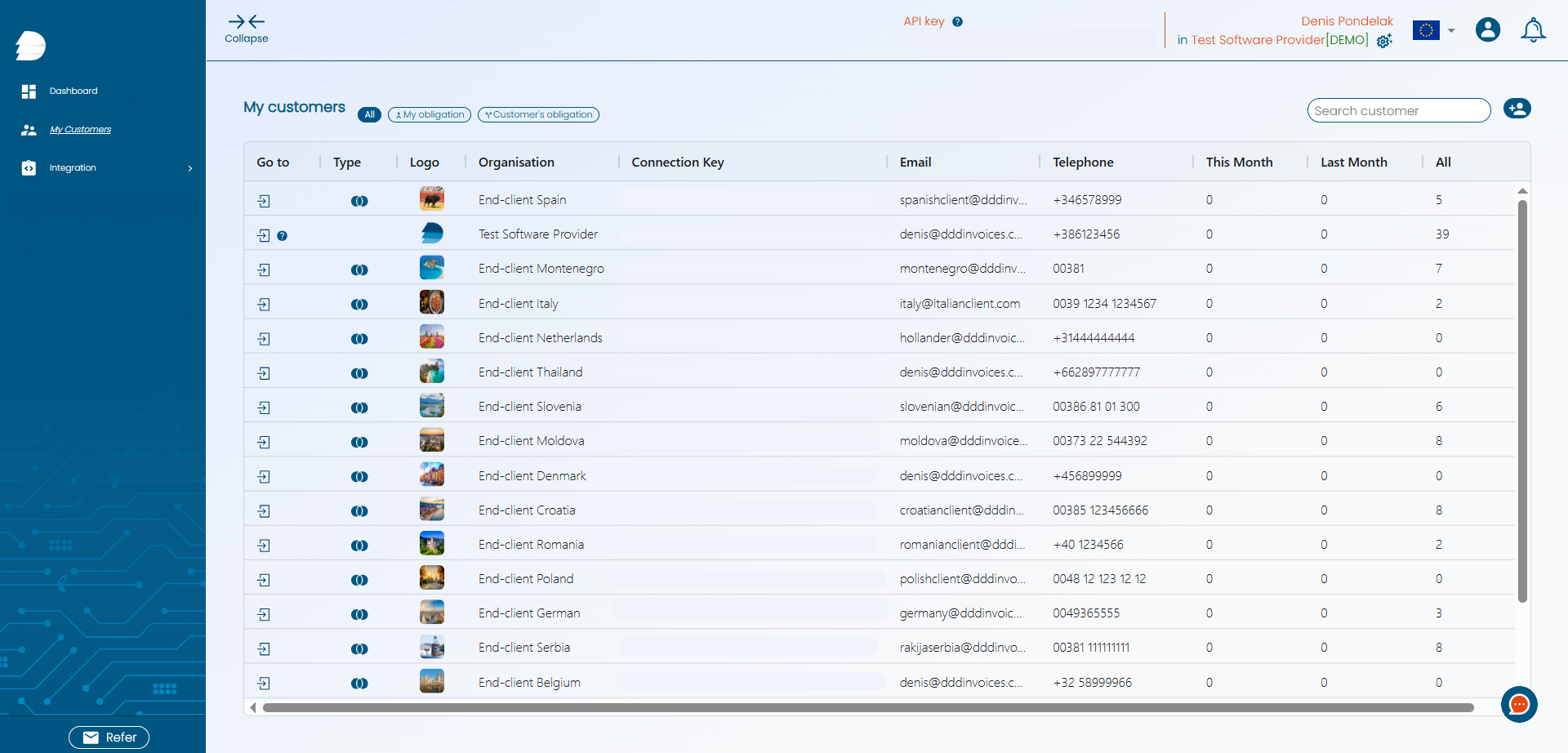Click the help icon in Test Software Provider row

click(x=283, y=236)
